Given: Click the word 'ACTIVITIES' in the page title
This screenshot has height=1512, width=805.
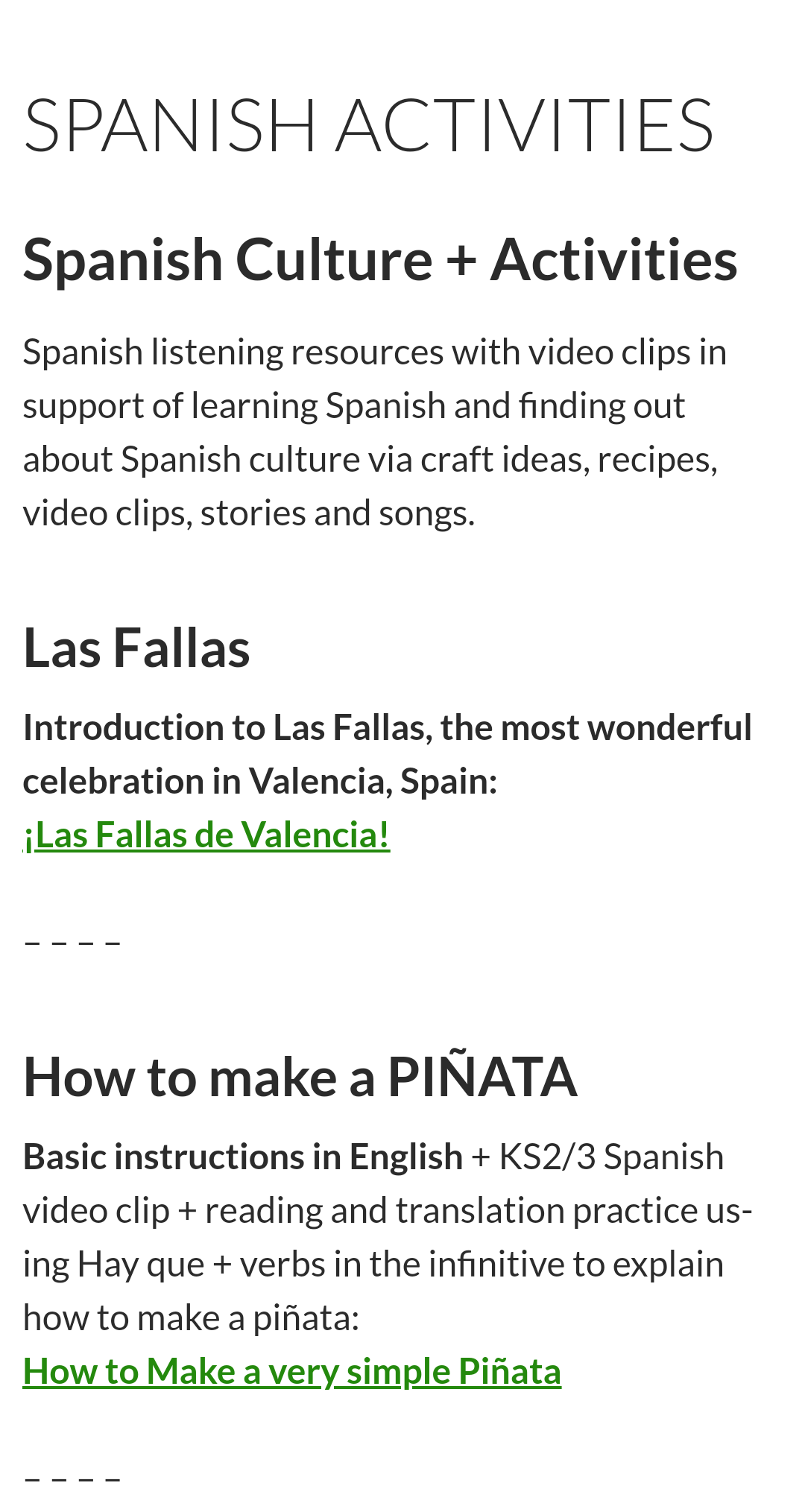Looking at the screenshot, I should click(x=526, y=125).
